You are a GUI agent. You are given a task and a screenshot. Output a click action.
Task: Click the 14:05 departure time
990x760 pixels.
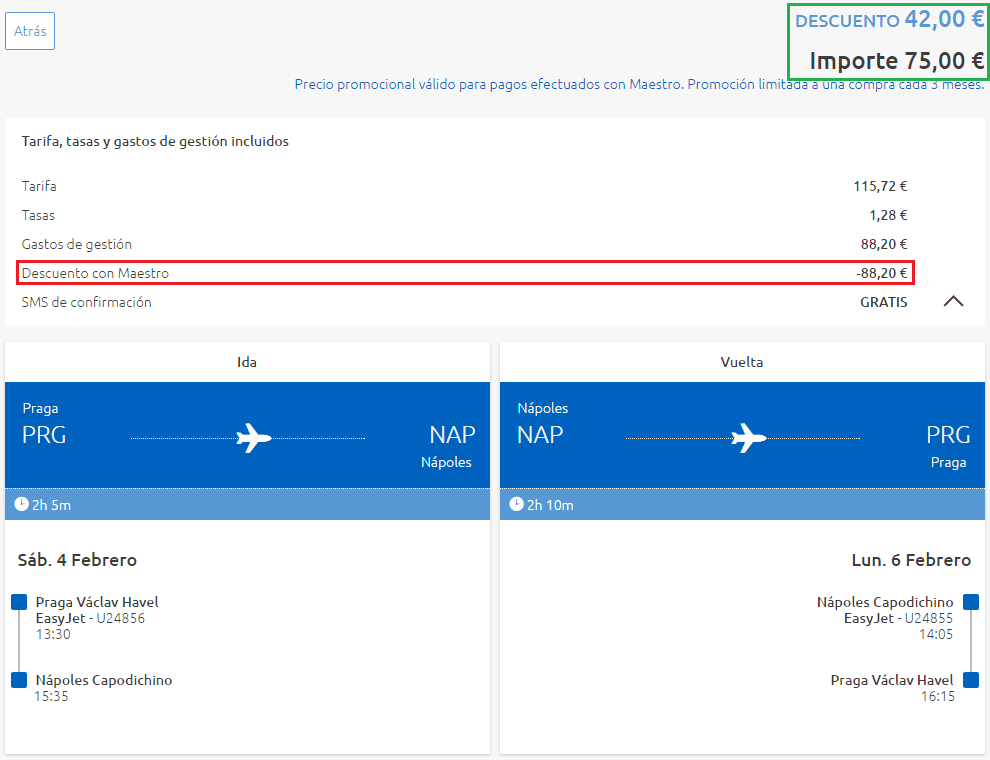(936, 634)
